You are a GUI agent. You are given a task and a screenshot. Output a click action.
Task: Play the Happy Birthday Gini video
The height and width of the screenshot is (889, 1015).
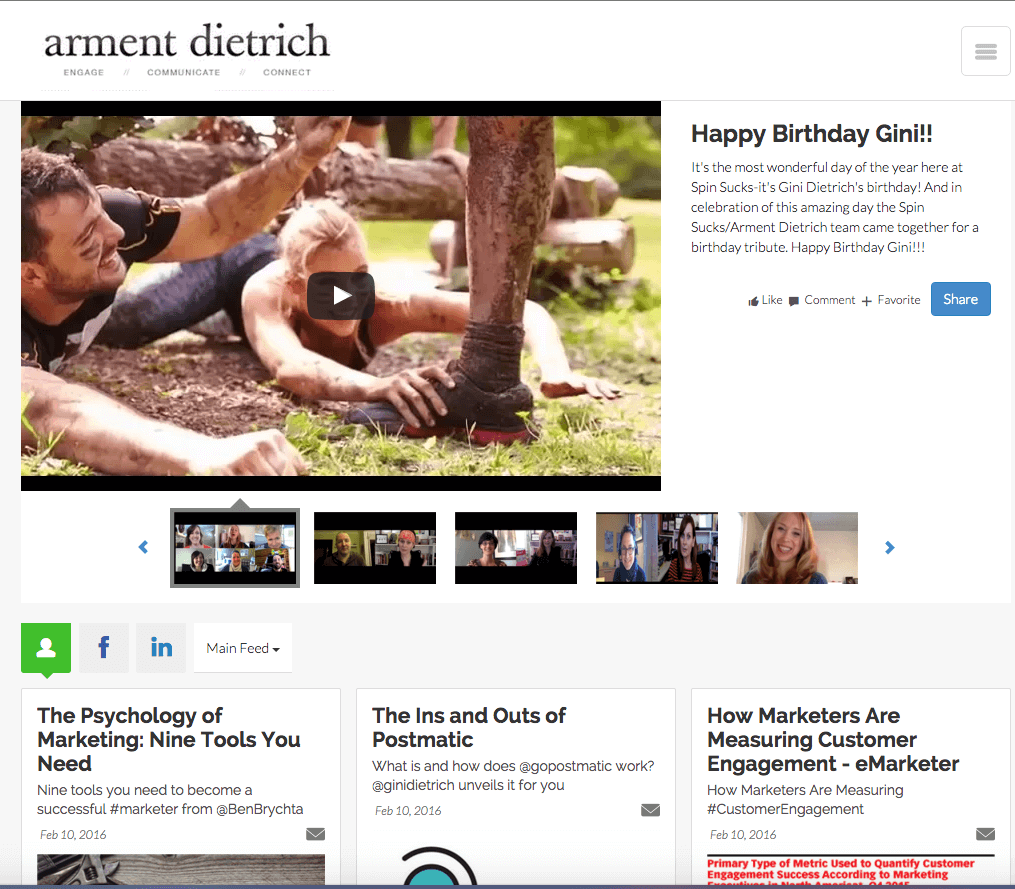(x=340, y=296)
